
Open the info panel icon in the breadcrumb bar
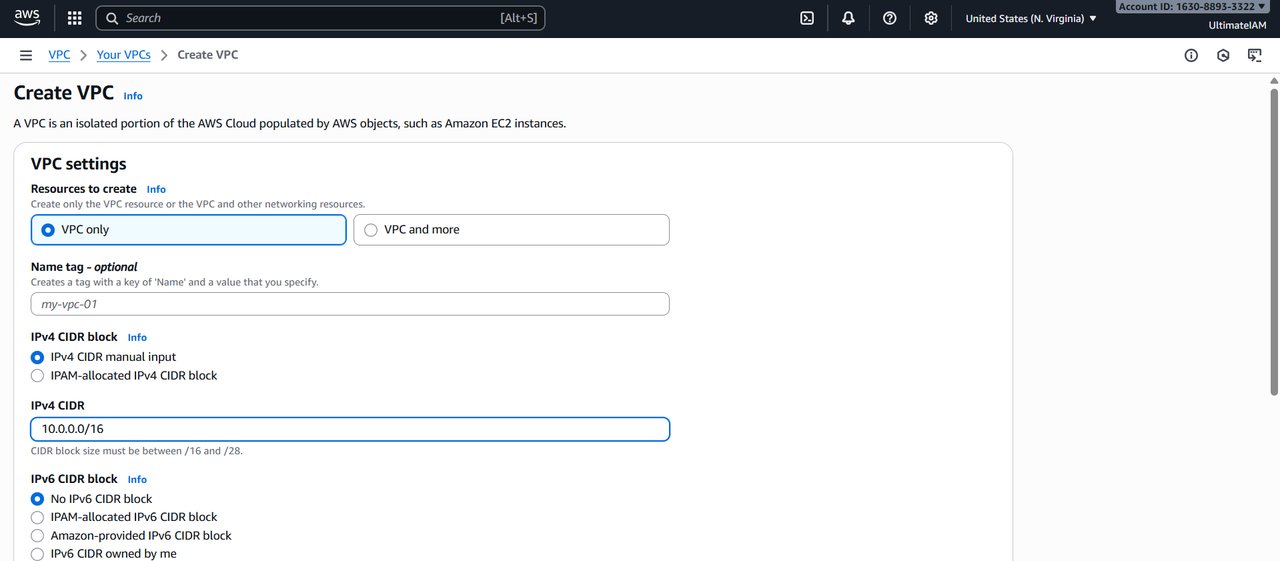1191,55
